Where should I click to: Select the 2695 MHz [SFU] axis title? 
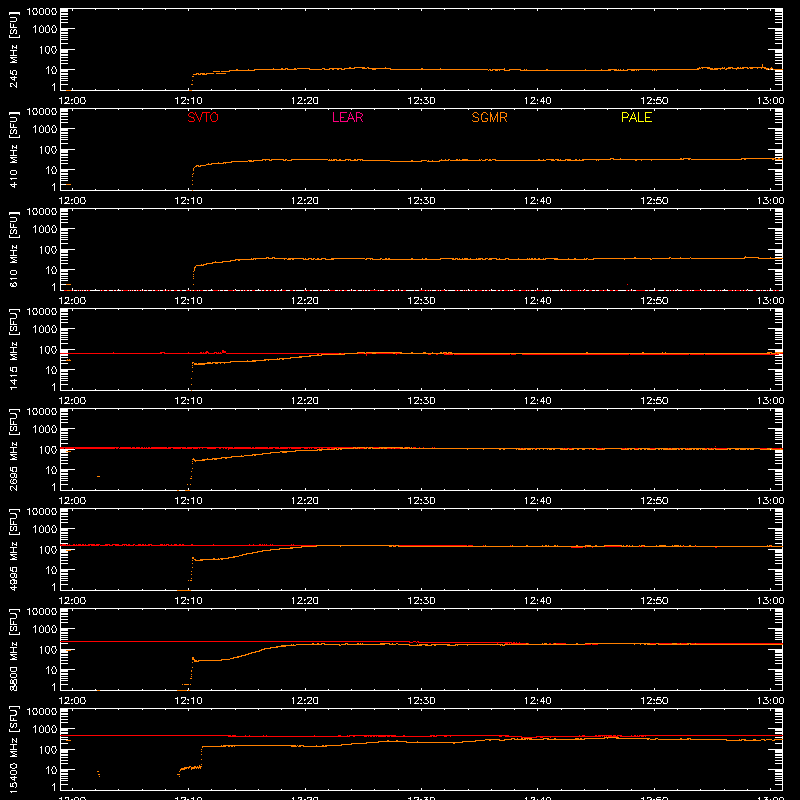(14, 449)
